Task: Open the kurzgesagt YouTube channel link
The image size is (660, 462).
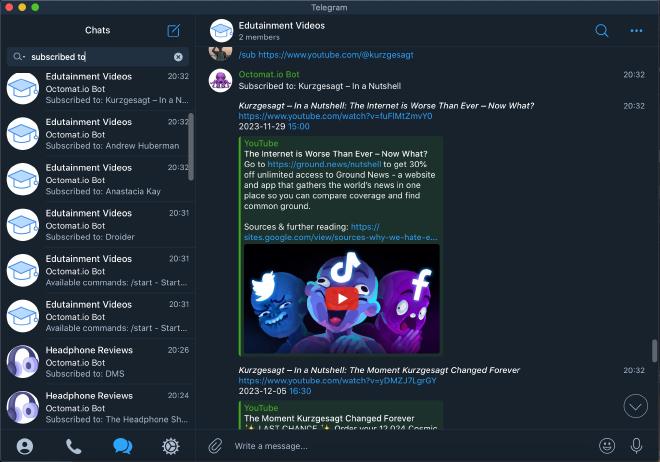Action: (335, 55)
